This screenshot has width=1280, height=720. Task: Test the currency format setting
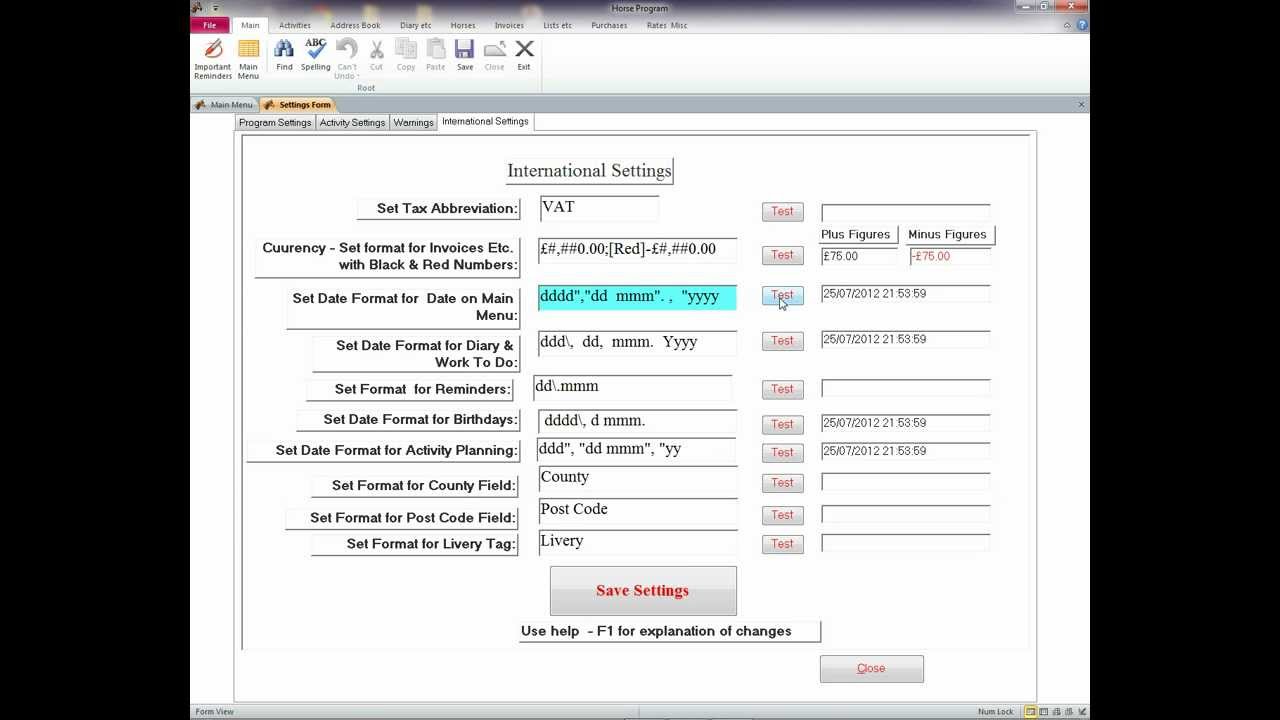(782, 255)
